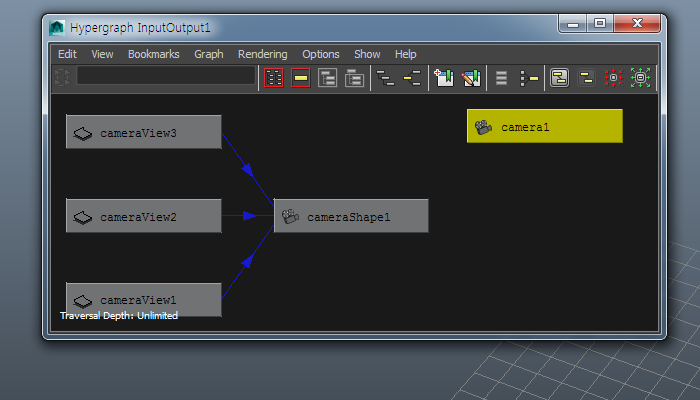Click the plane icon on cameraView3 node
Viewport: 700px width, 400px height.
[83, 133]
